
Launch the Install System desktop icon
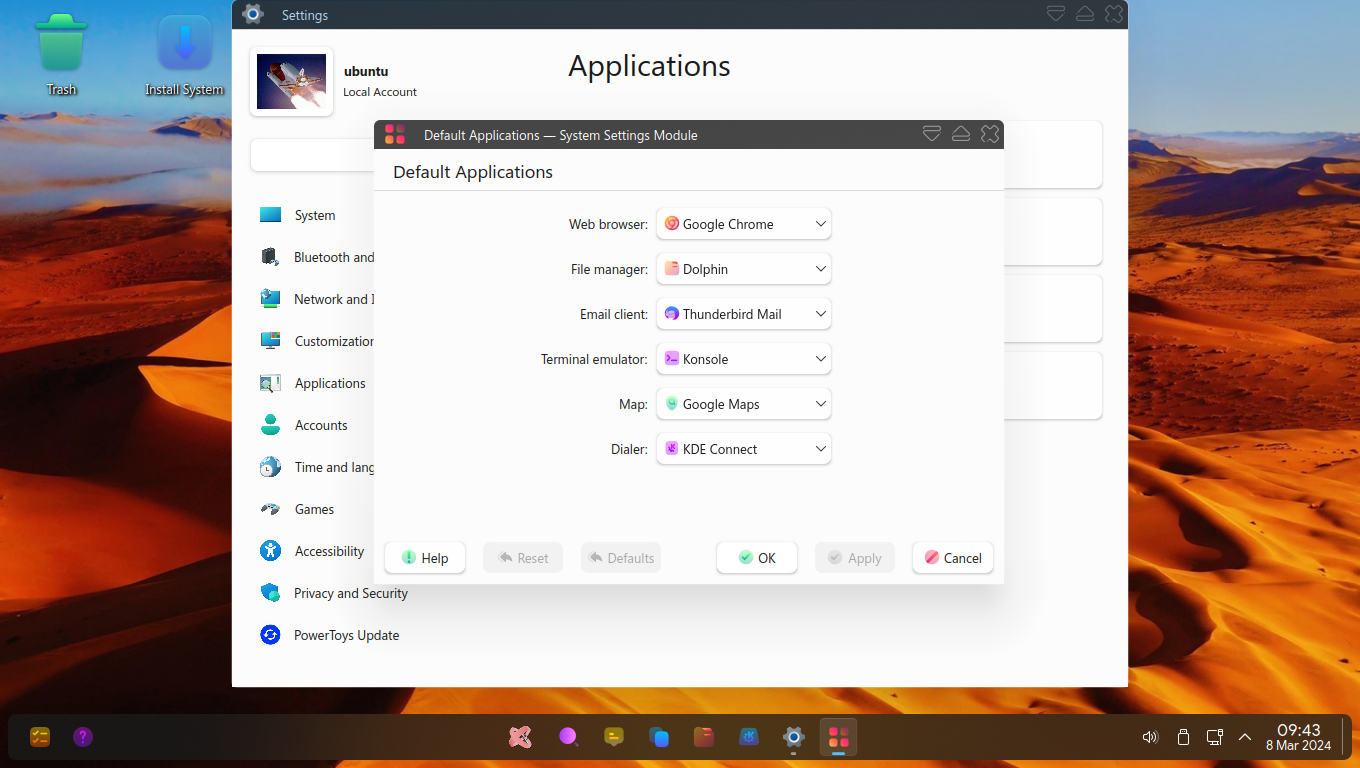(x=184, y=43)
